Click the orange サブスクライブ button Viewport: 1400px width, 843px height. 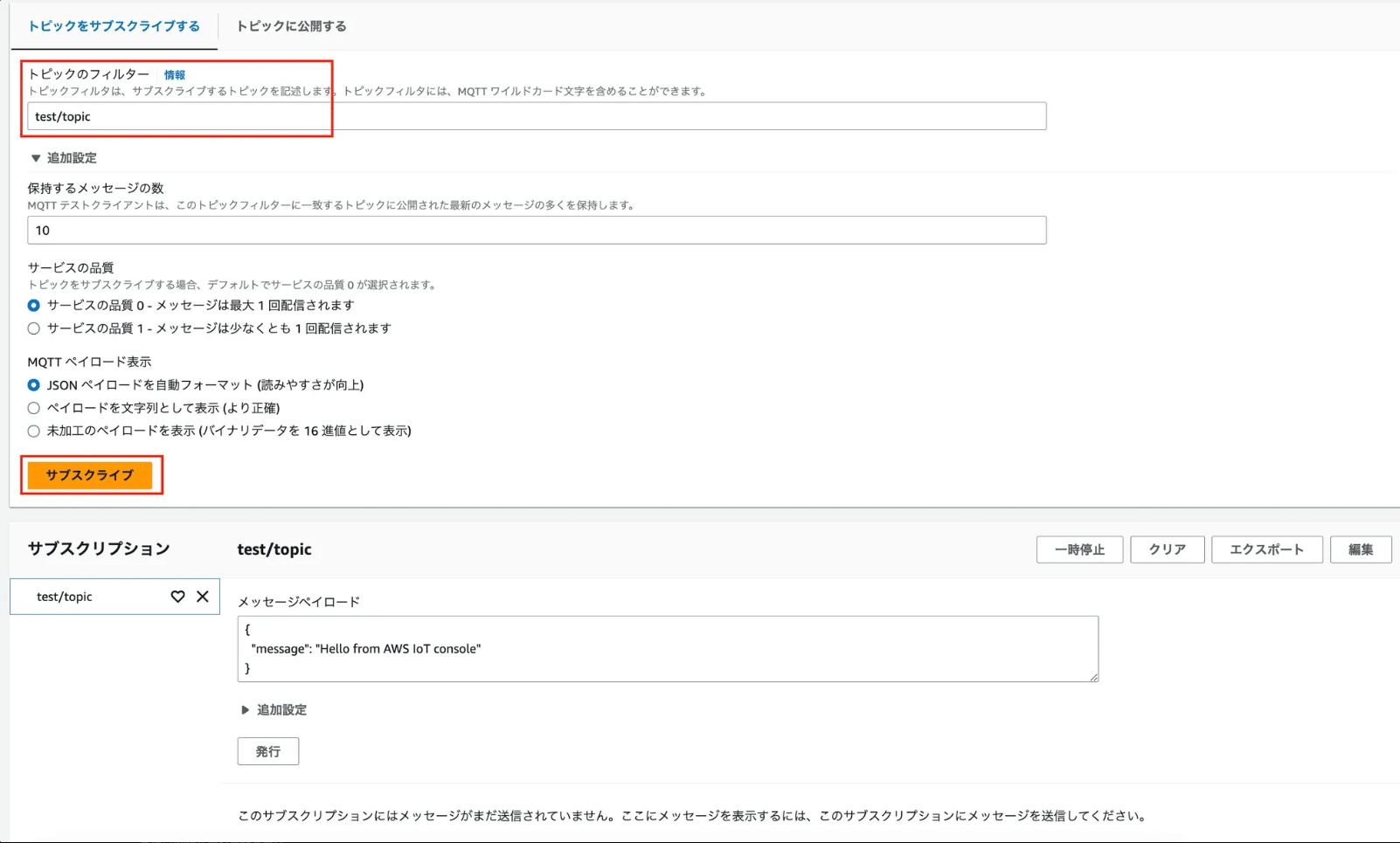pyautogui.click(x=90, y=475)
